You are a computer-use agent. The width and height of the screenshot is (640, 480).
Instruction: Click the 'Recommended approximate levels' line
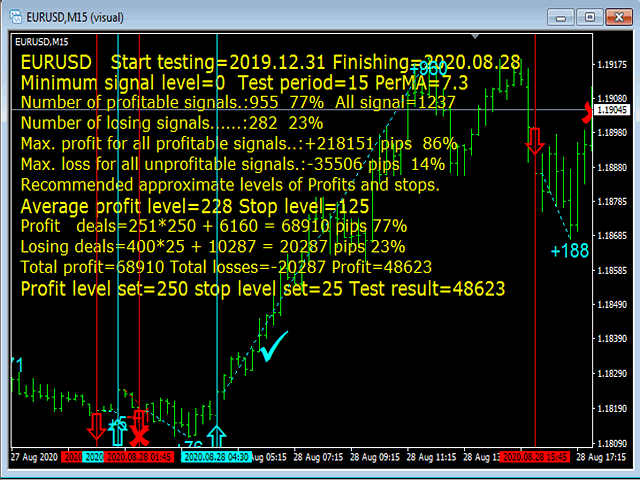point(230,185)
